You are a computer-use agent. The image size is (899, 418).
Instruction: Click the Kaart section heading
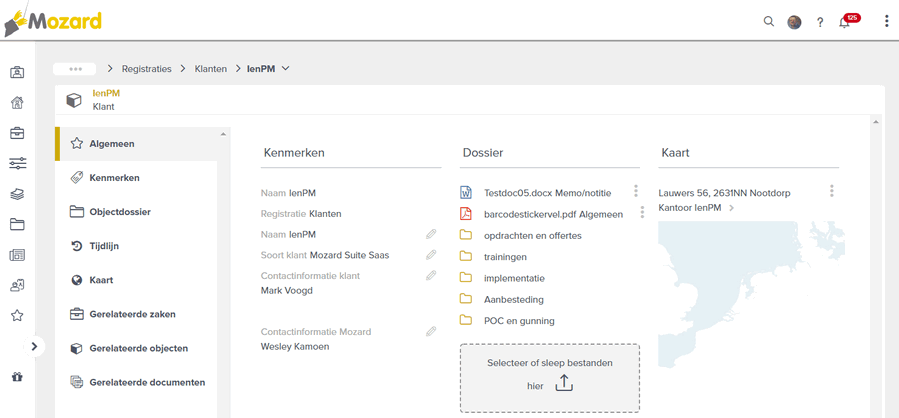[x=675, y=153]
